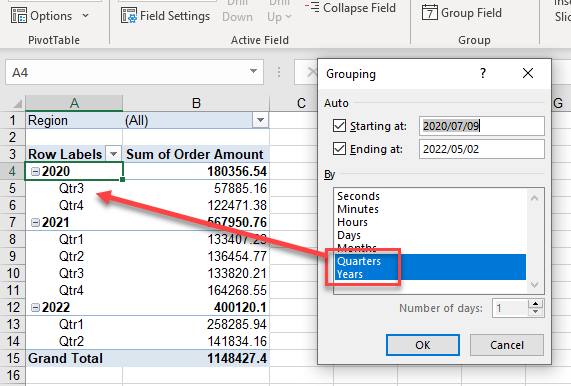Click the Number of days field
Screen dimensions: 571x386
tap(510, 308)
